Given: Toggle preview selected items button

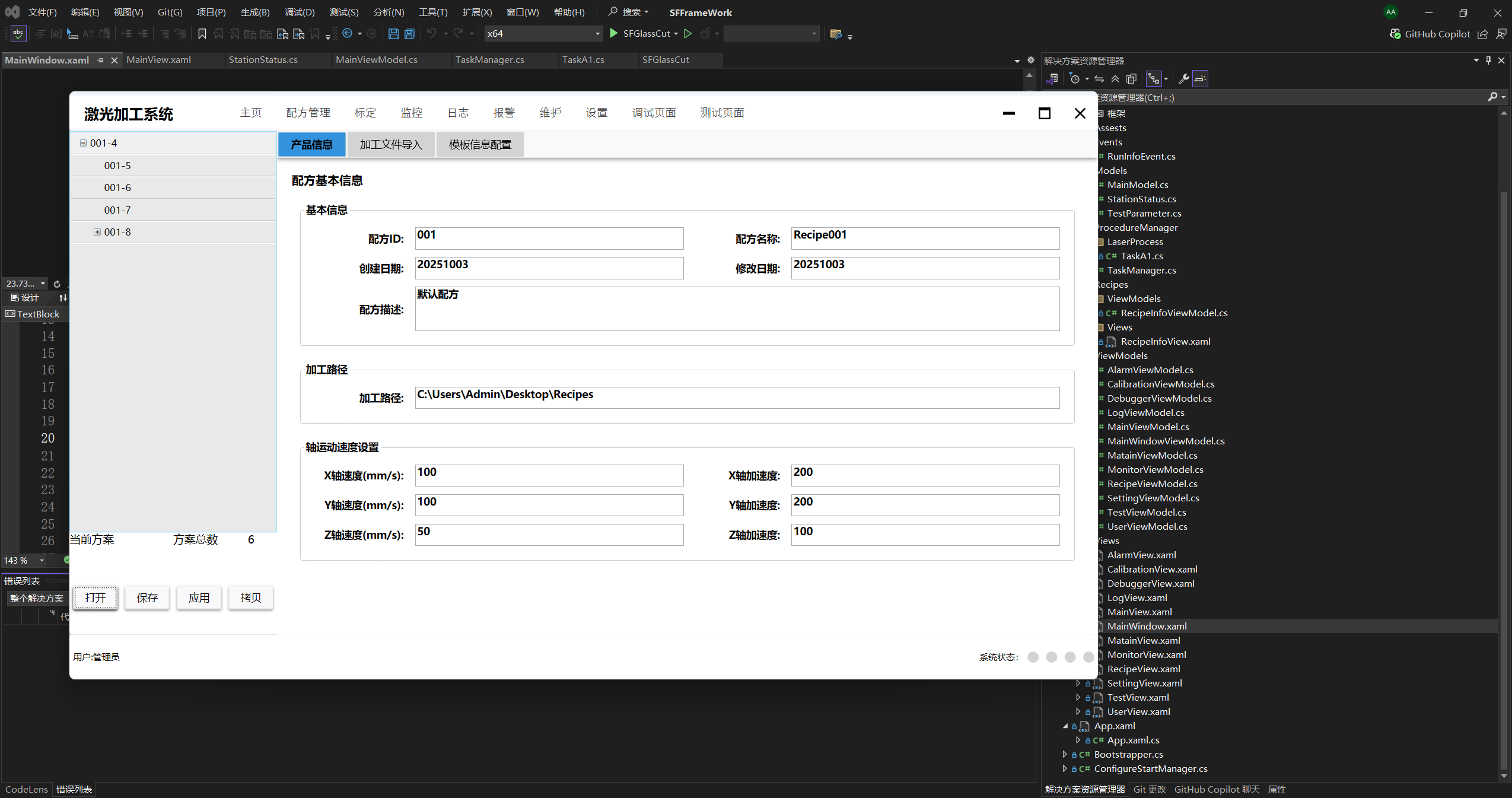Looking at the screenshot, I should pos(1200,79).
